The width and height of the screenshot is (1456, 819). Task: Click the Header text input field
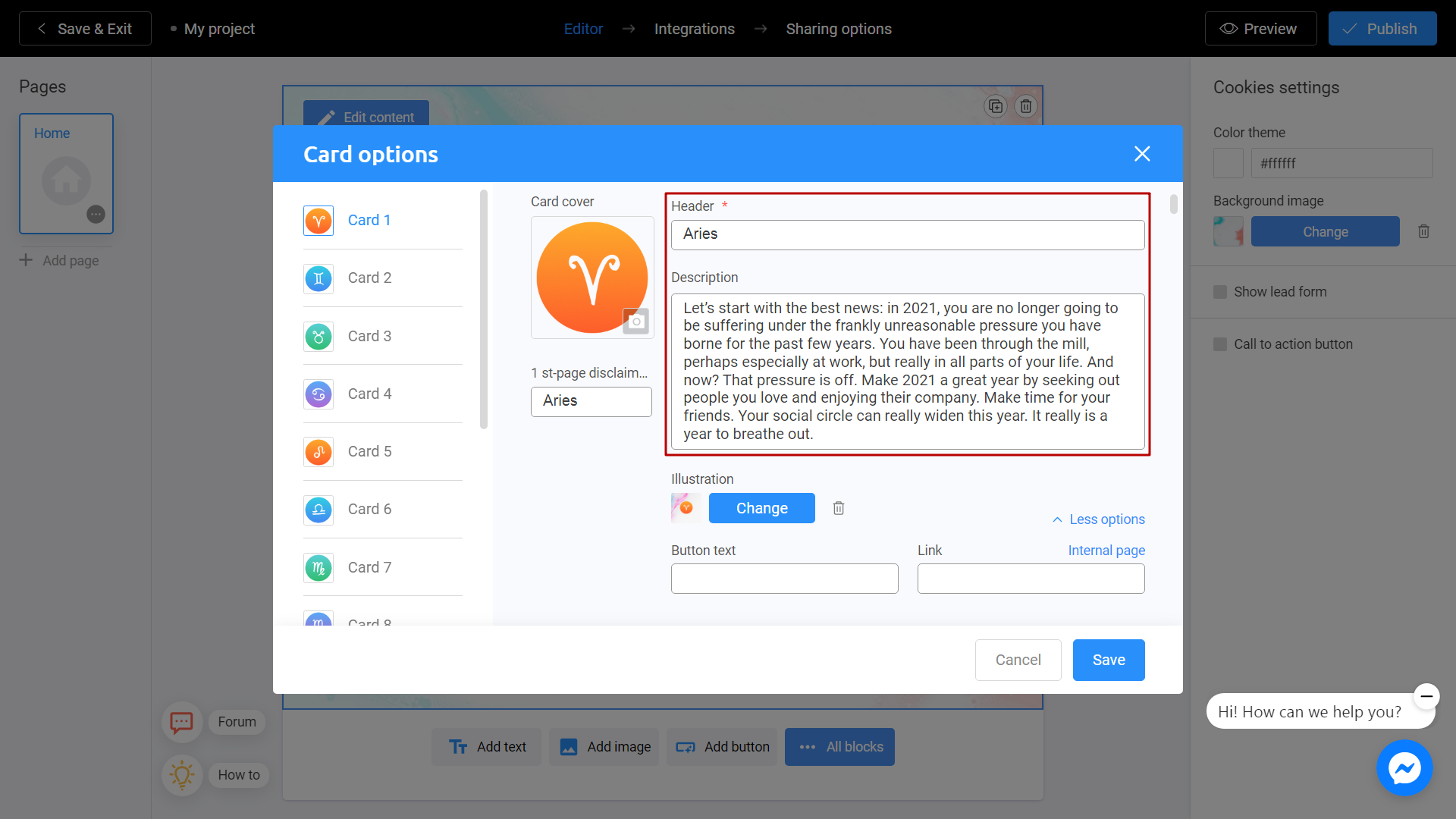(x=908, y=234)
